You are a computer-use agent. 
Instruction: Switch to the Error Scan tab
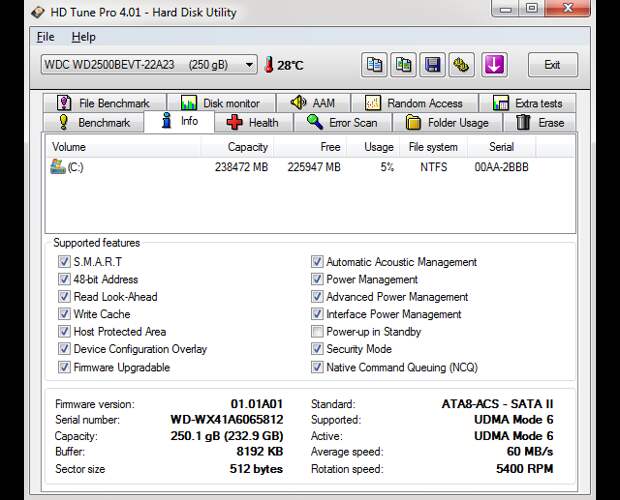[x=342, y=123]
